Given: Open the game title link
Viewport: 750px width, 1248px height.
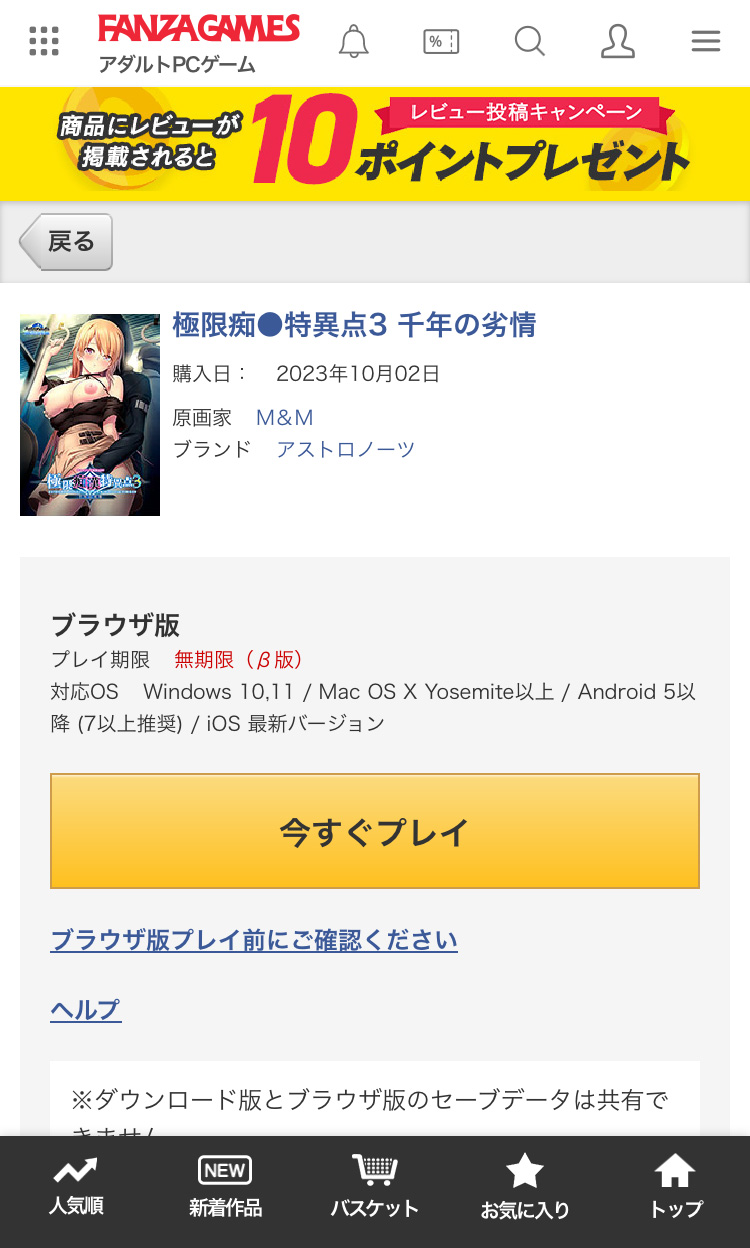Looking at the screenshot, I should click(x=354, y=325).
